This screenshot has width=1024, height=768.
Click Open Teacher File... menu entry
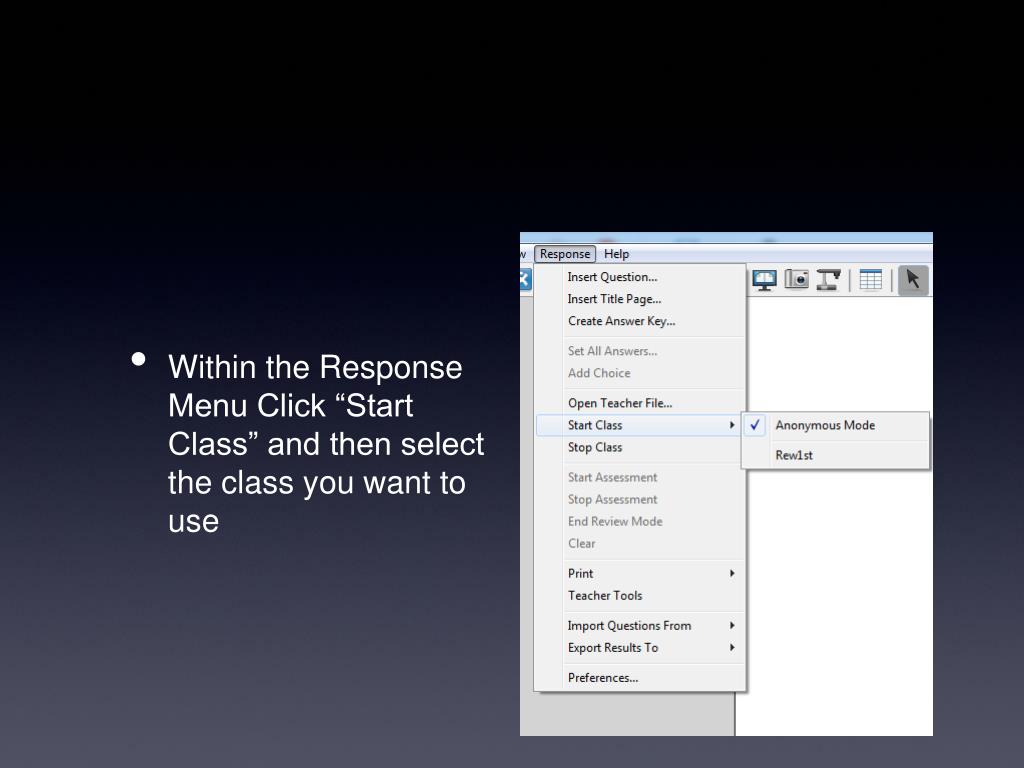tap(640, 404)
